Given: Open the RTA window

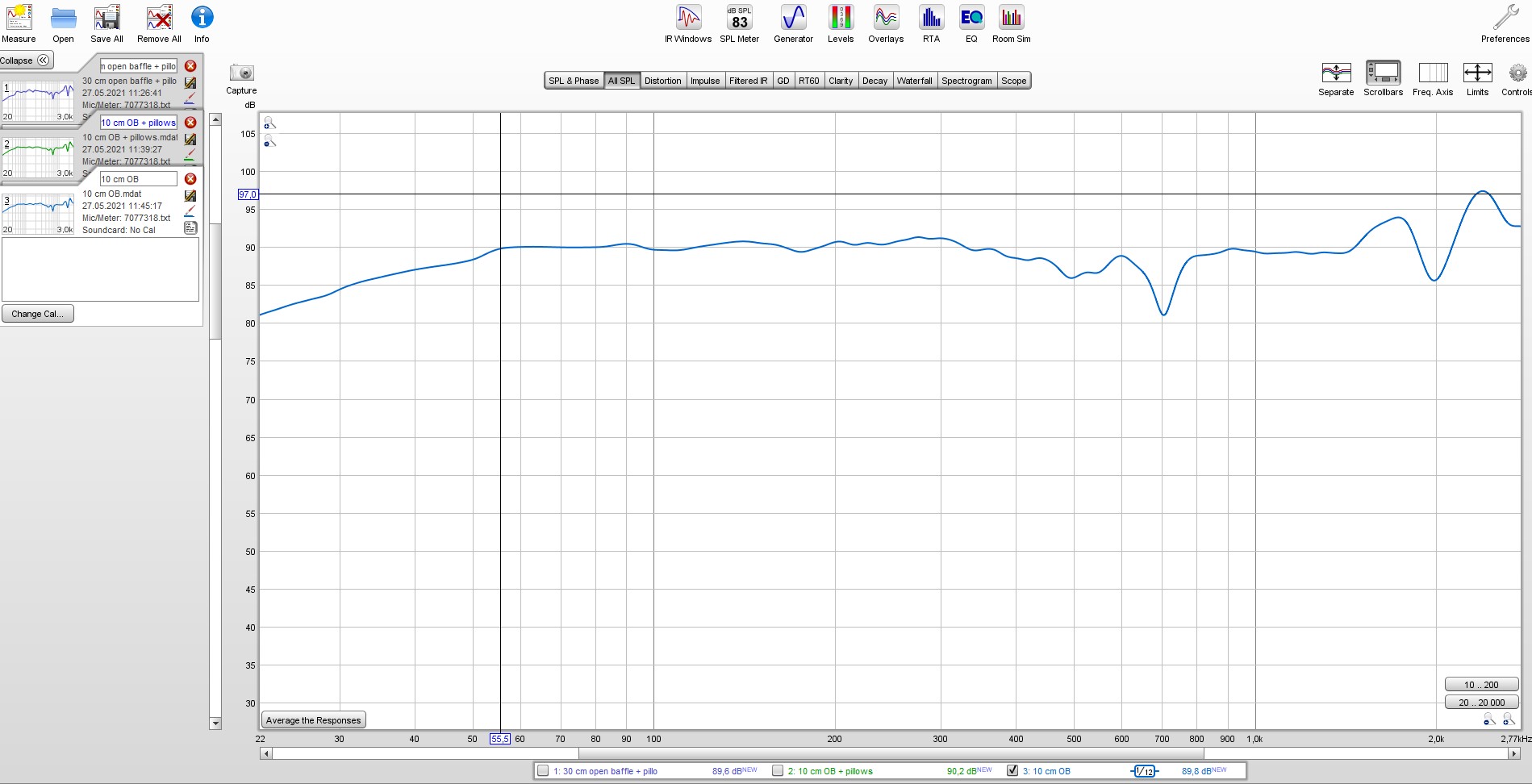Looking at the screenshot, I should (931, 23).
